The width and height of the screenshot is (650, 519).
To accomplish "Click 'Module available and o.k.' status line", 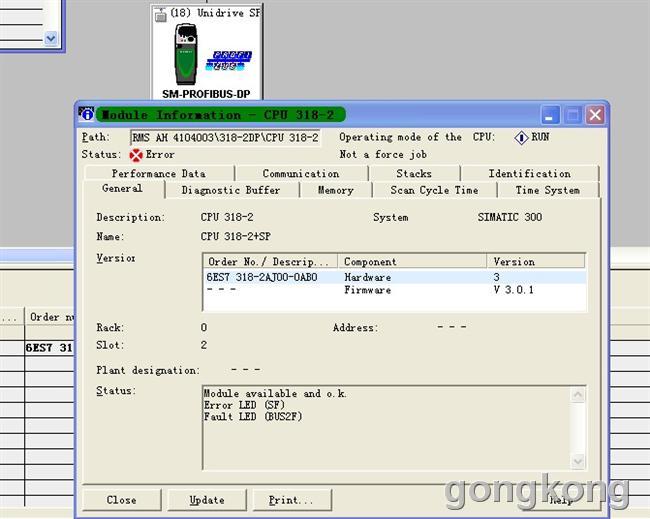I will (275, 393).
